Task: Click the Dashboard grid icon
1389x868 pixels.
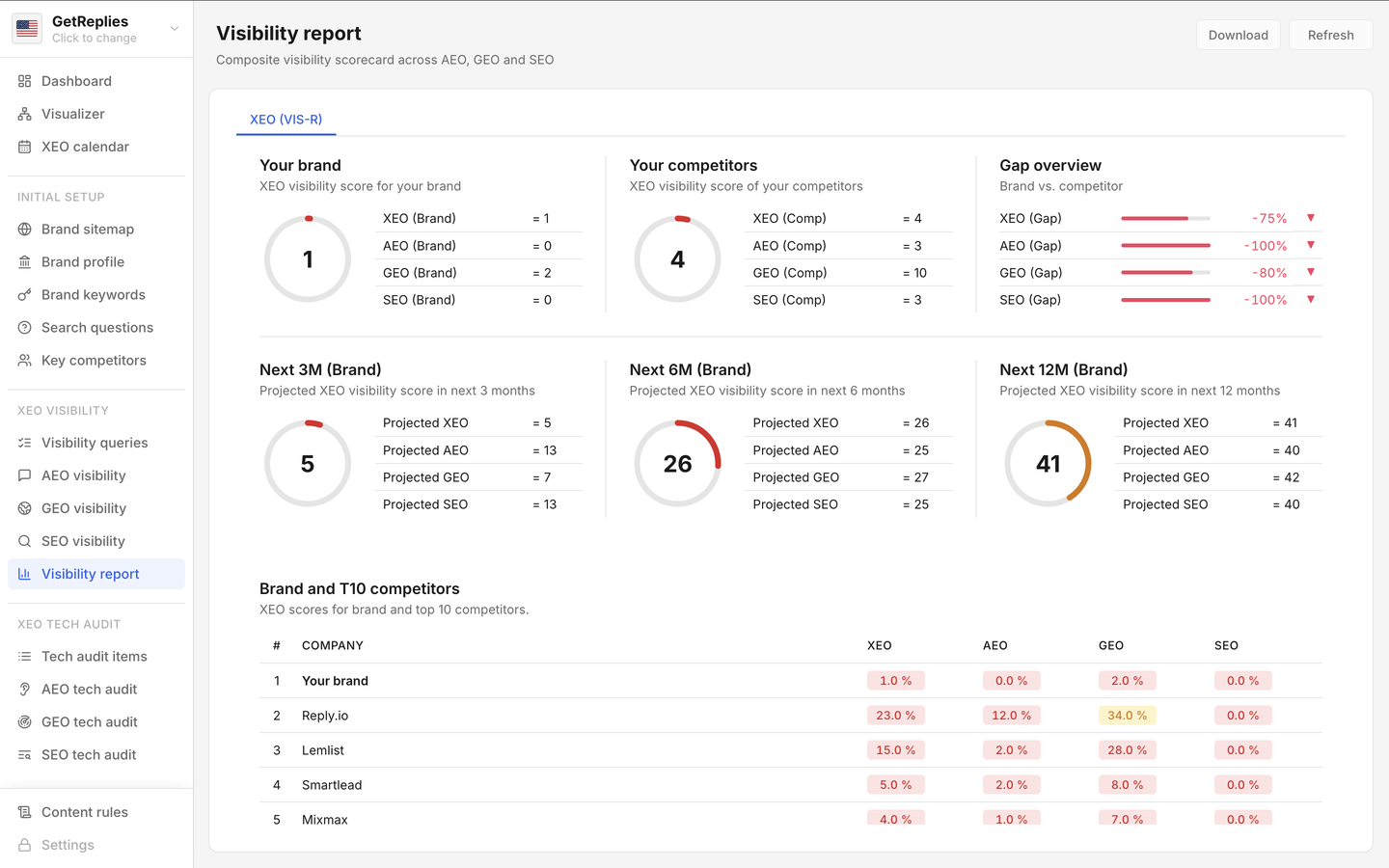Action: (25, 81)
